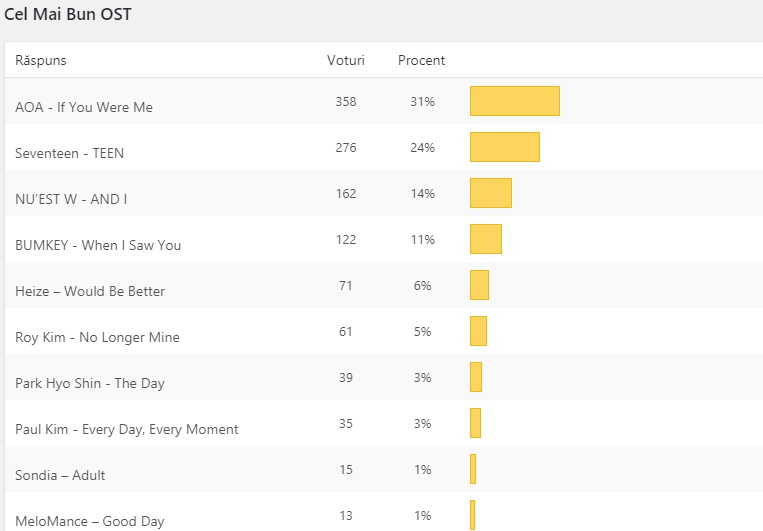Viewport: 763px width, 531px height.
Task: Click the 24% bar for Seventeen
Action: coord(504,147)
